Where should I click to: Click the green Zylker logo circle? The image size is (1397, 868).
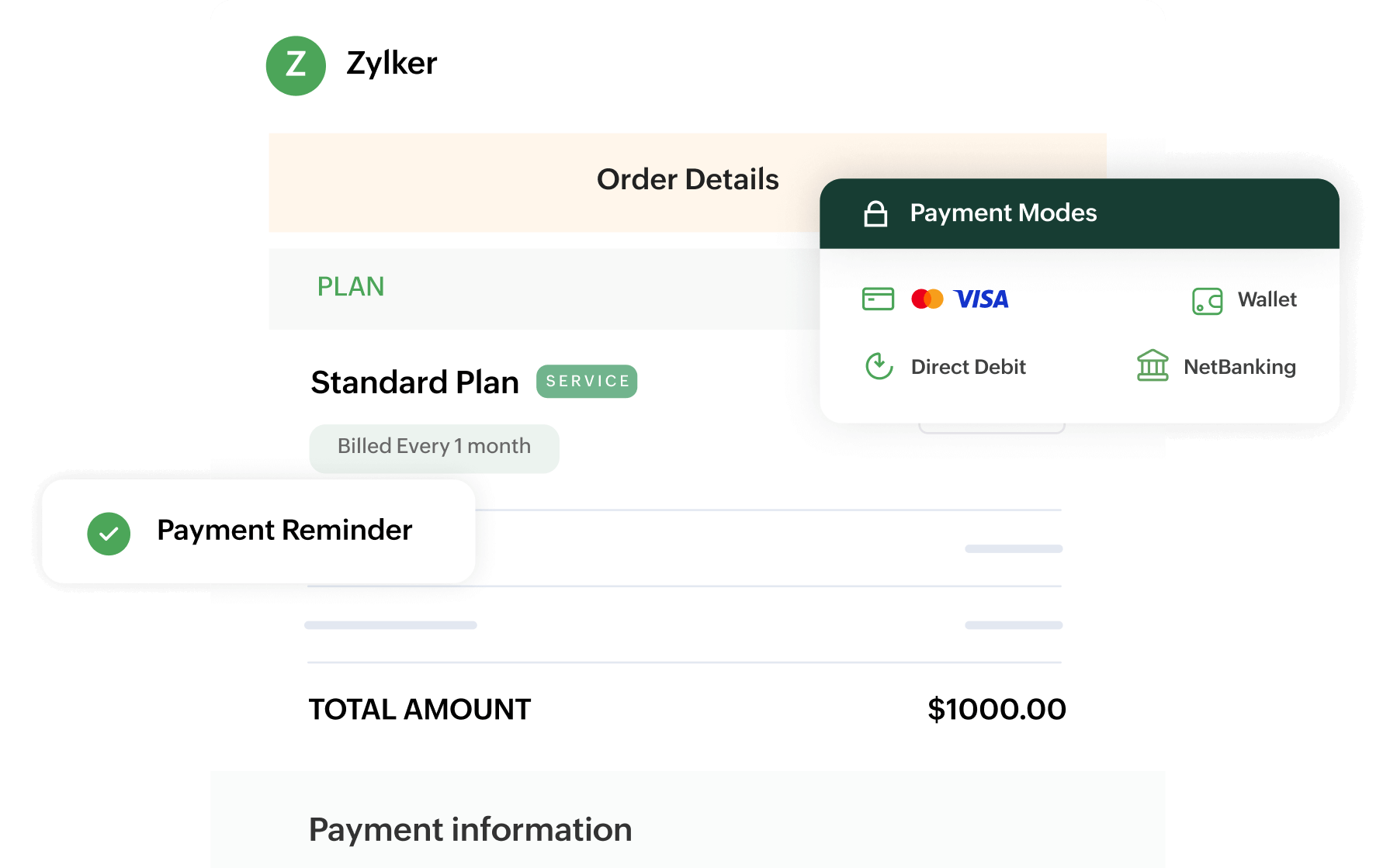click(x=296, y=66)
